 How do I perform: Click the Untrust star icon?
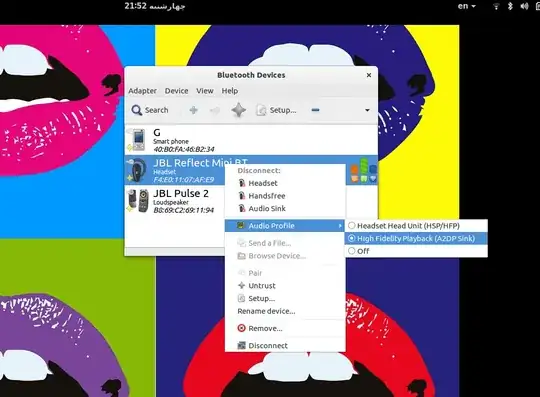pyautogui.click(x=241, y=285)
